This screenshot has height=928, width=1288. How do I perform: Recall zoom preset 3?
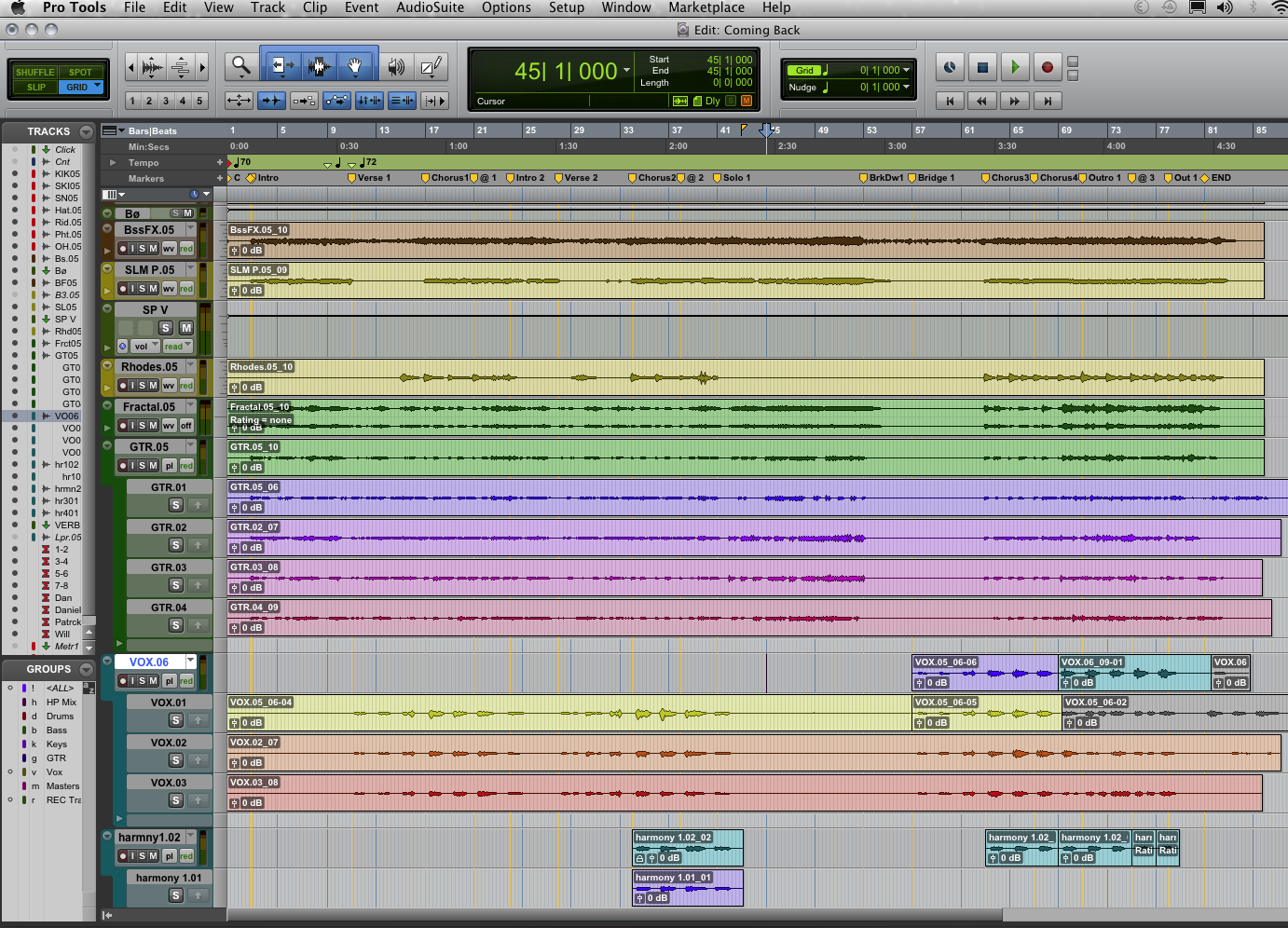click(166, 101)
